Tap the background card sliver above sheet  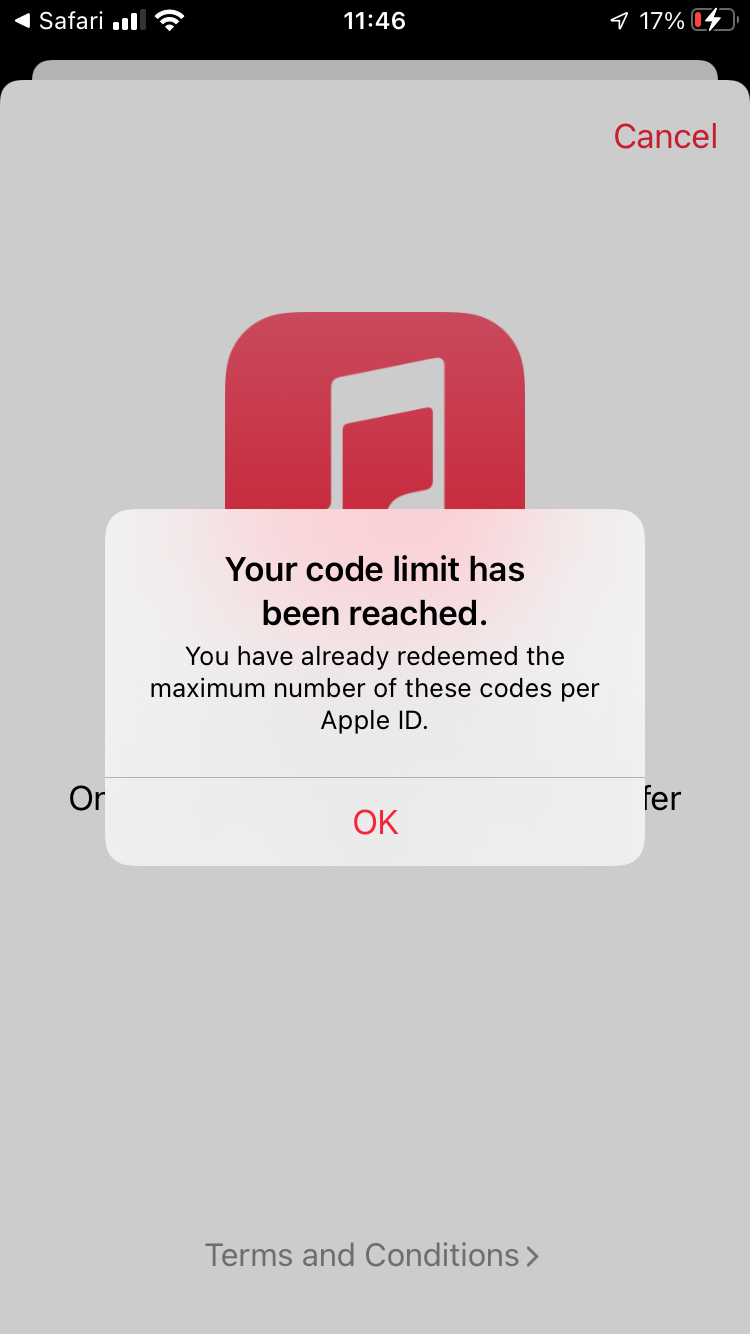(375, 70)
